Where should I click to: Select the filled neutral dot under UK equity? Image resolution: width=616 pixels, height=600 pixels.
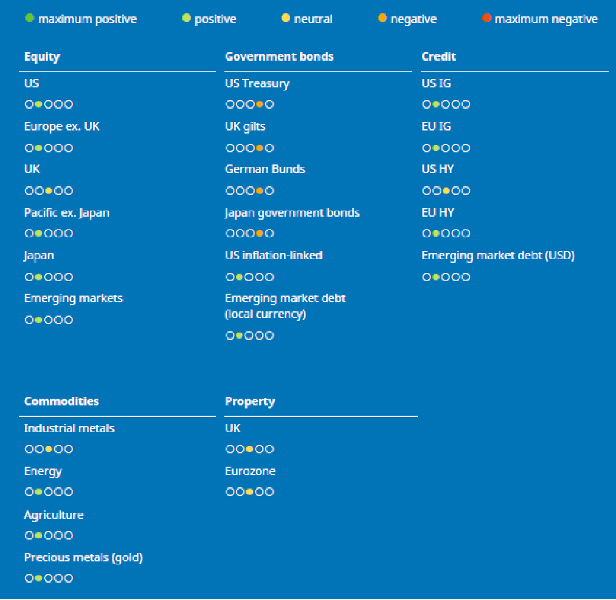pos(49,190)
